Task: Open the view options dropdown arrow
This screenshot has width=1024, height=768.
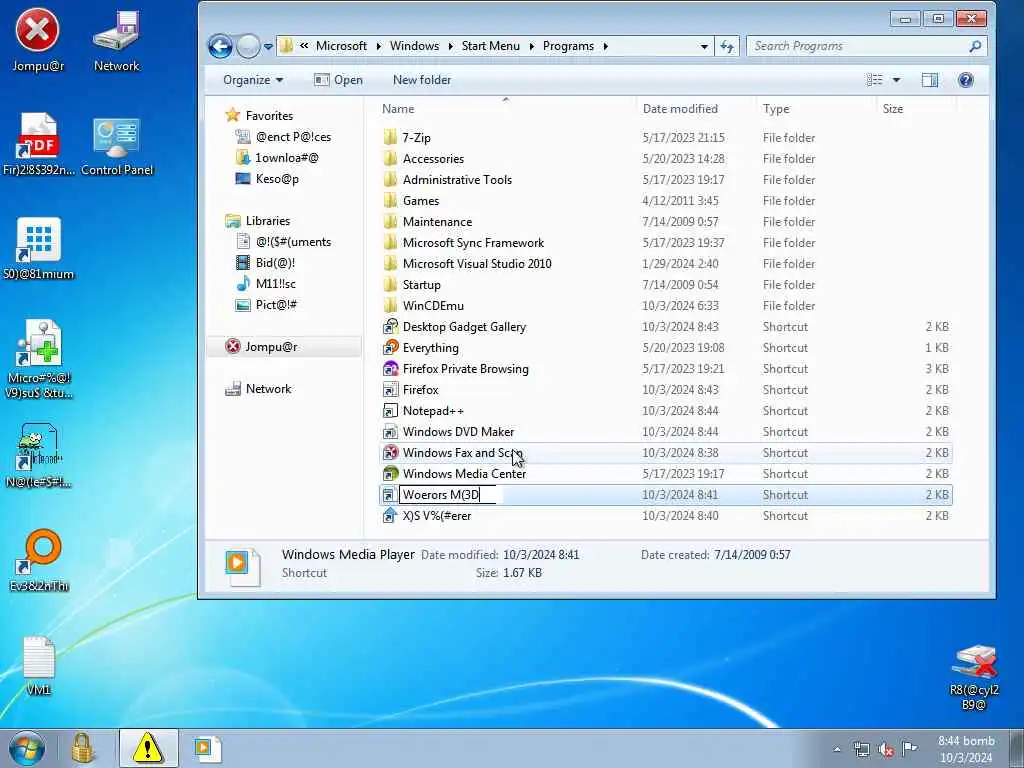Action: click(x=897, y=80)
